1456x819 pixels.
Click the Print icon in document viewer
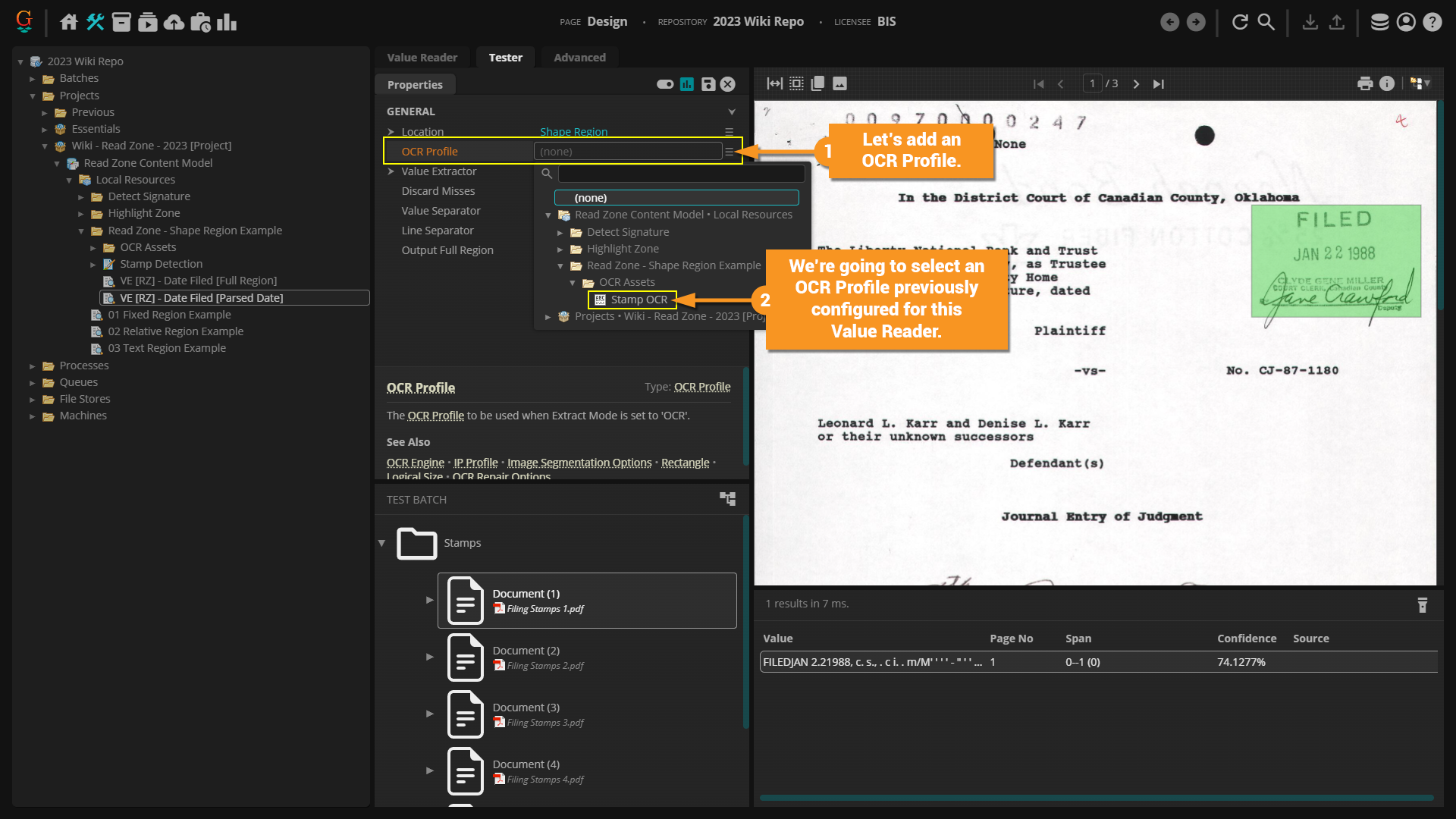pos(1365,83)
